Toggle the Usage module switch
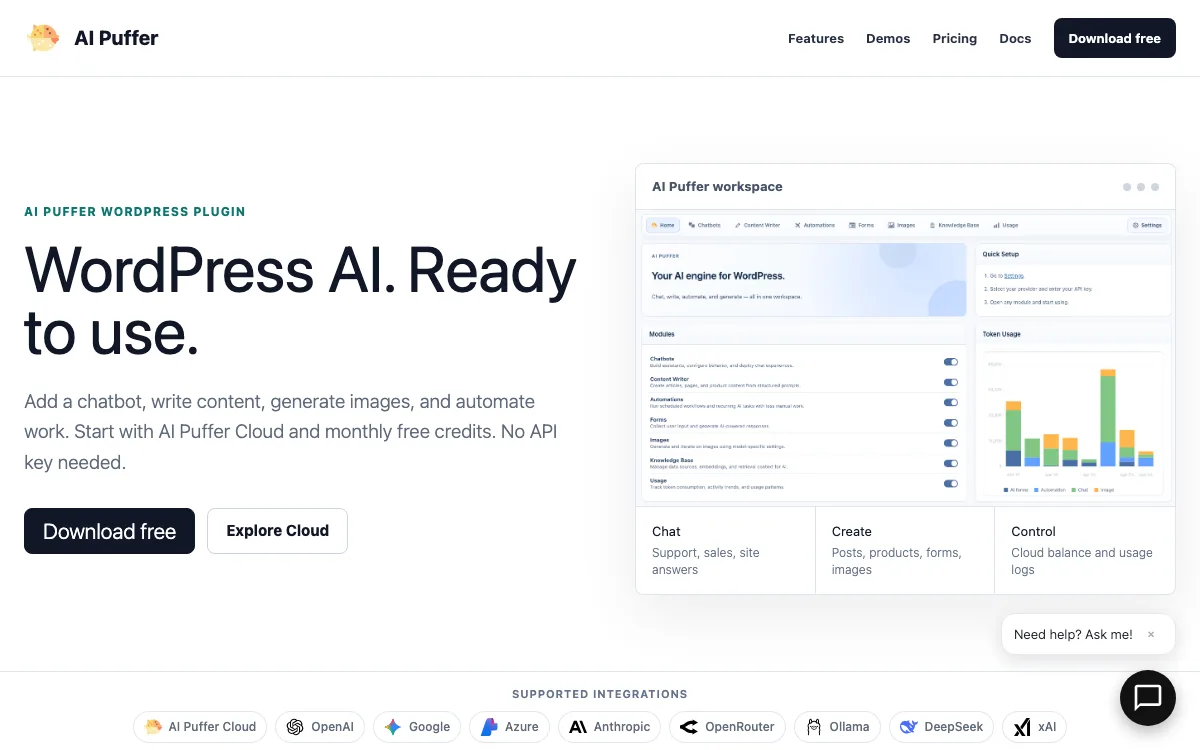This screenshot has width=1200, height=750. pos(951,483)
